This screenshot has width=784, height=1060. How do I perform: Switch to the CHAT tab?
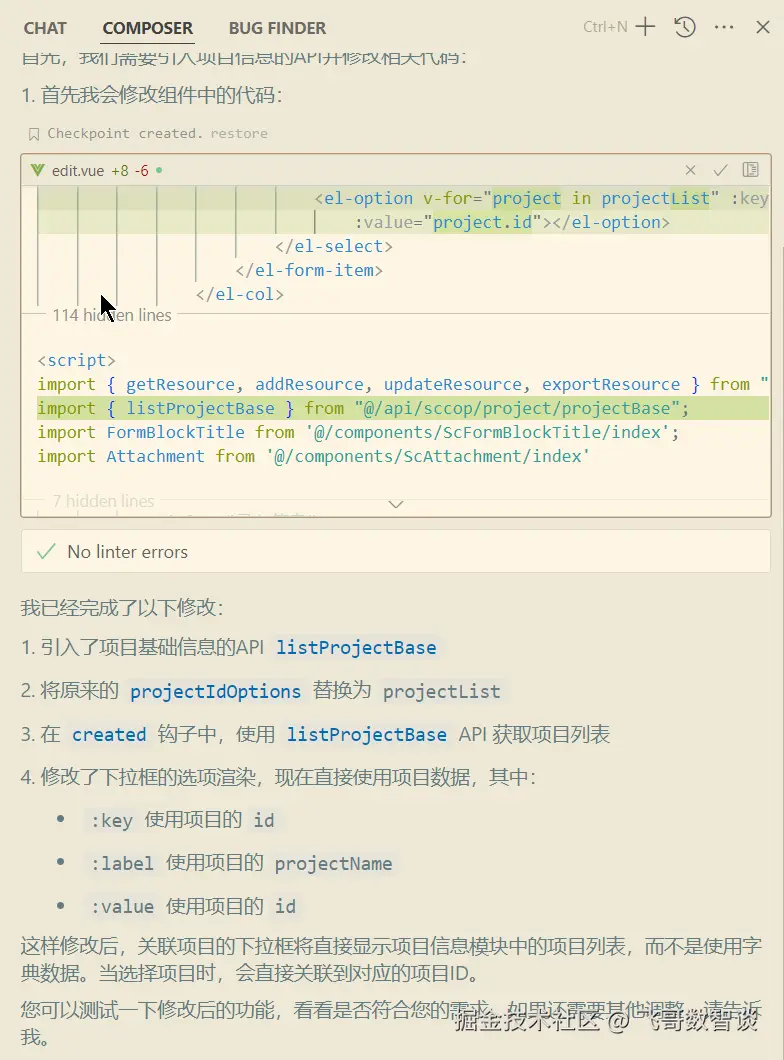click(x=45, y=28)
